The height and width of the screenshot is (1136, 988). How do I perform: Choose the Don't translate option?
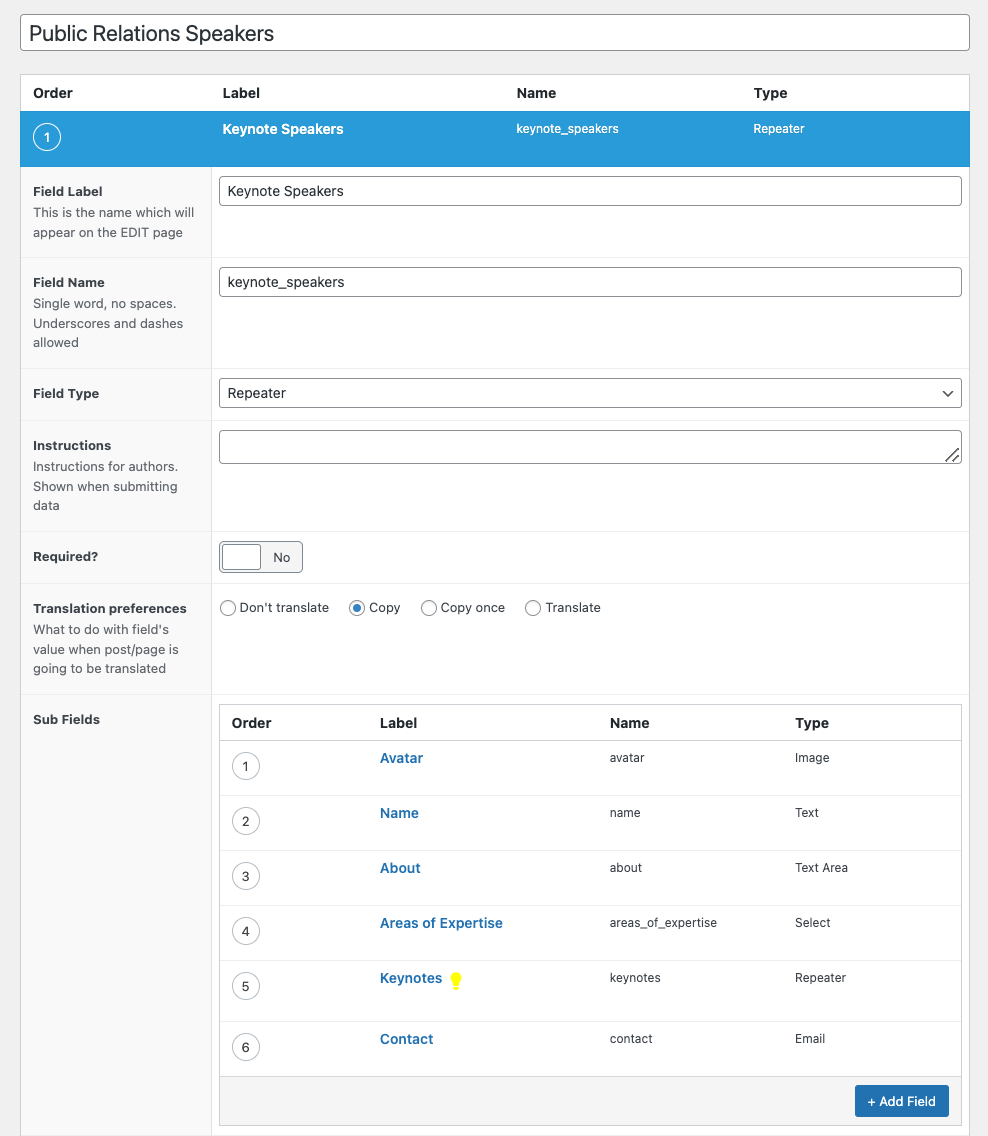pyautogui.click(x=228, y=608)
